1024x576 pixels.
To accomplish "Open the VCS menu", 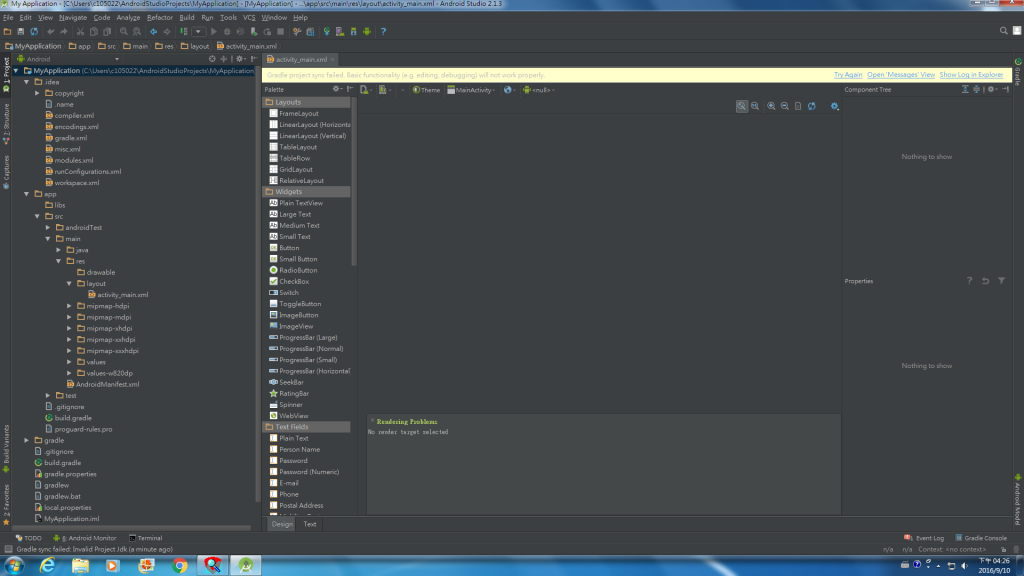I will pyautogui.click(x=249, y=18).
